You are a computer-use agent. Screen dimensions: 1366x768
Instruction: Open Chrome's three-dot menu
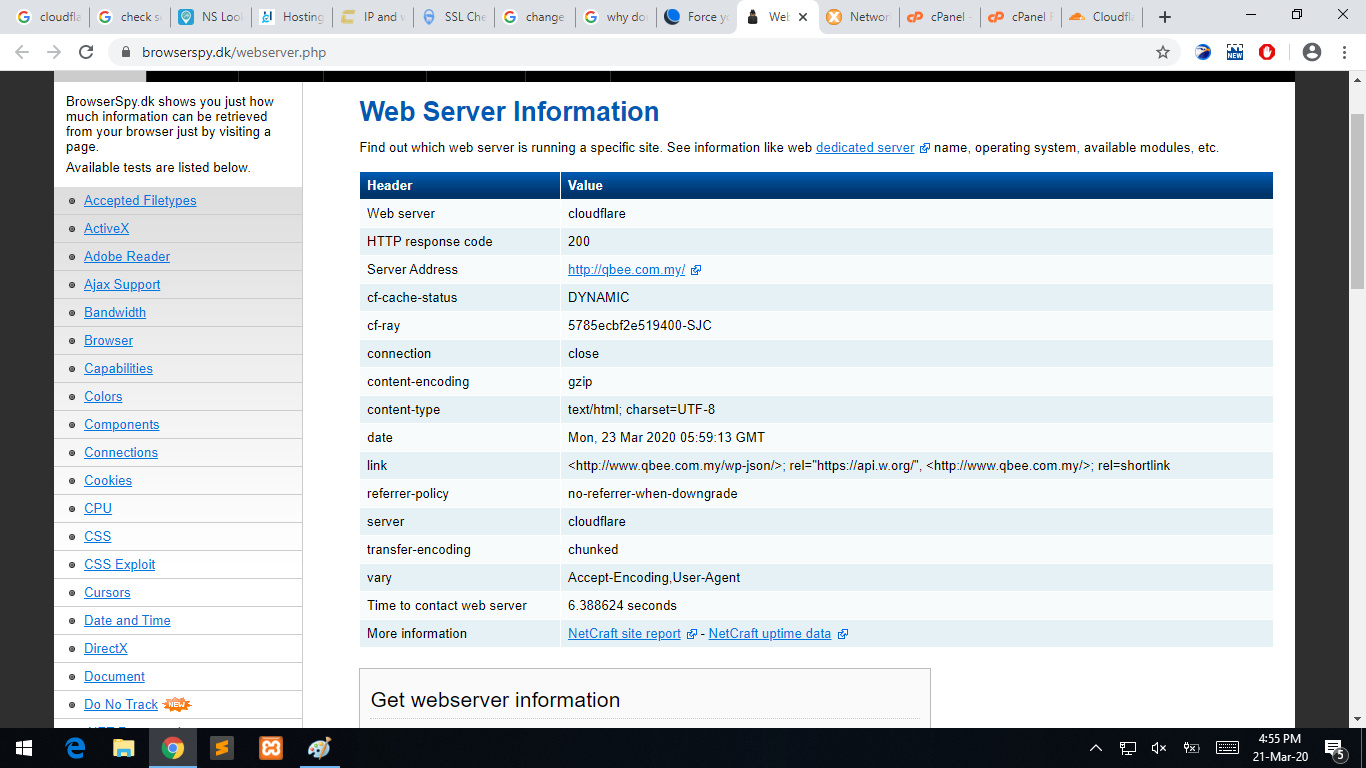click(x=1344, y=52)
